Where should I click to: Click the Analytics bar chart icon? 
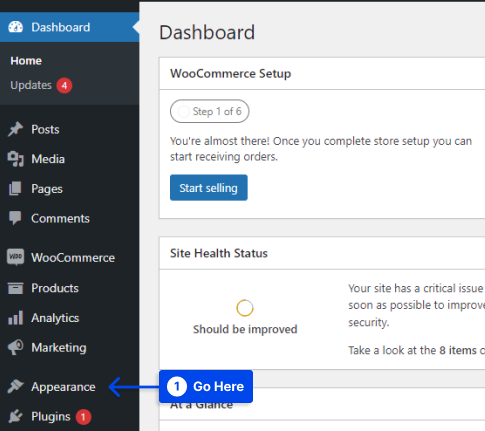15,318
